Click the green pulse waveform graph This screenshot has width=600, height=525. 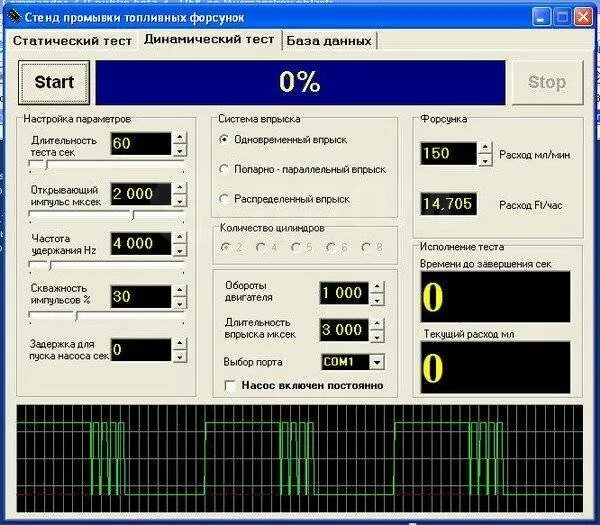click(300, 458)
